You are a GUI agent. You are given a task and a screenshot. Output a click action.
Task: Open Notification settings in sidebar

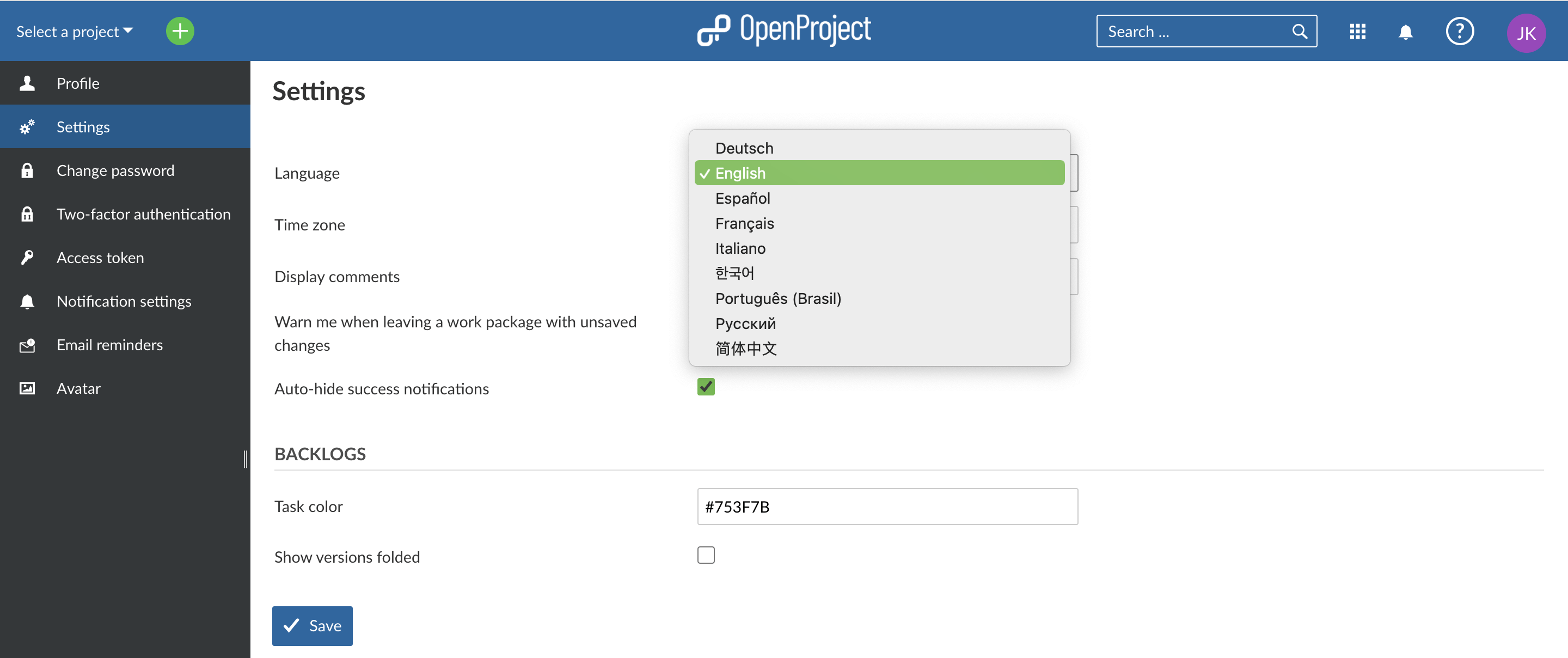(x=124, y=300)
